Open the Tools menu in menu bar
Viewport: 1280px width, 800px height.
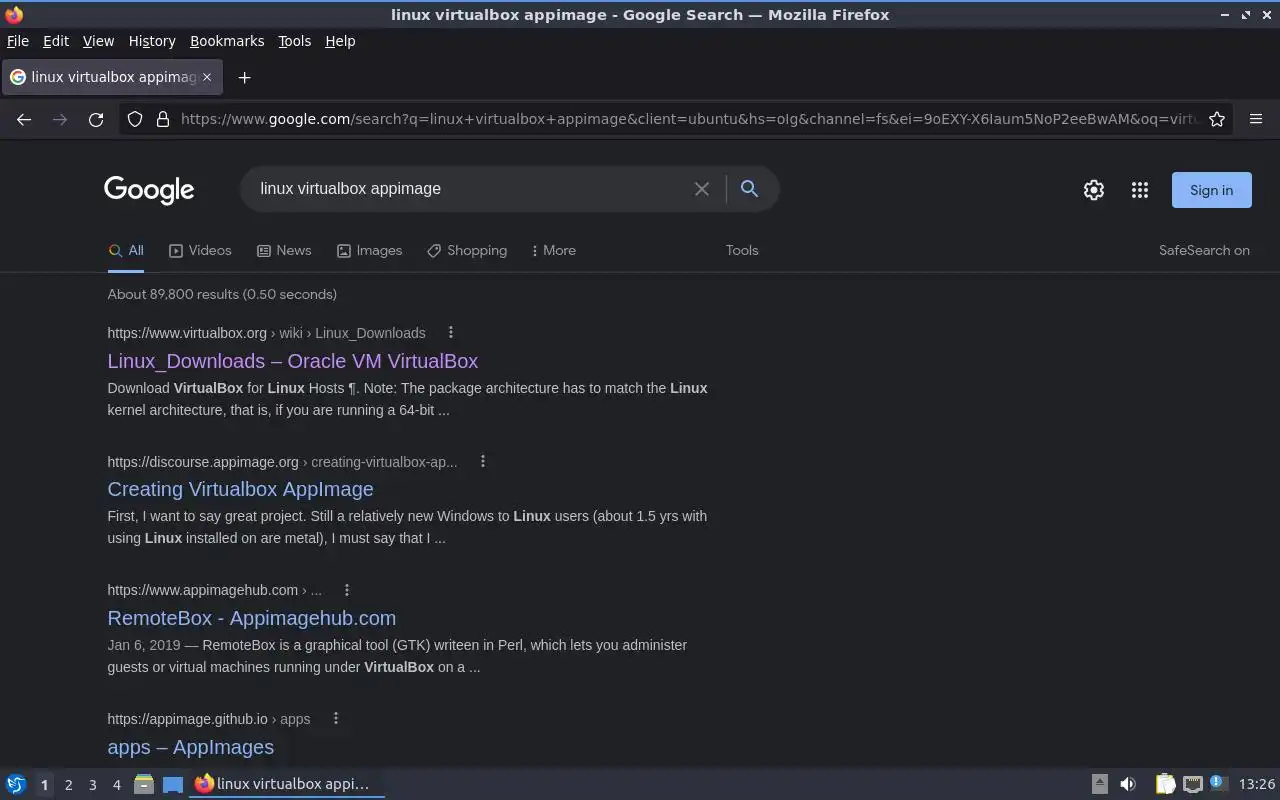pos(294,41)
